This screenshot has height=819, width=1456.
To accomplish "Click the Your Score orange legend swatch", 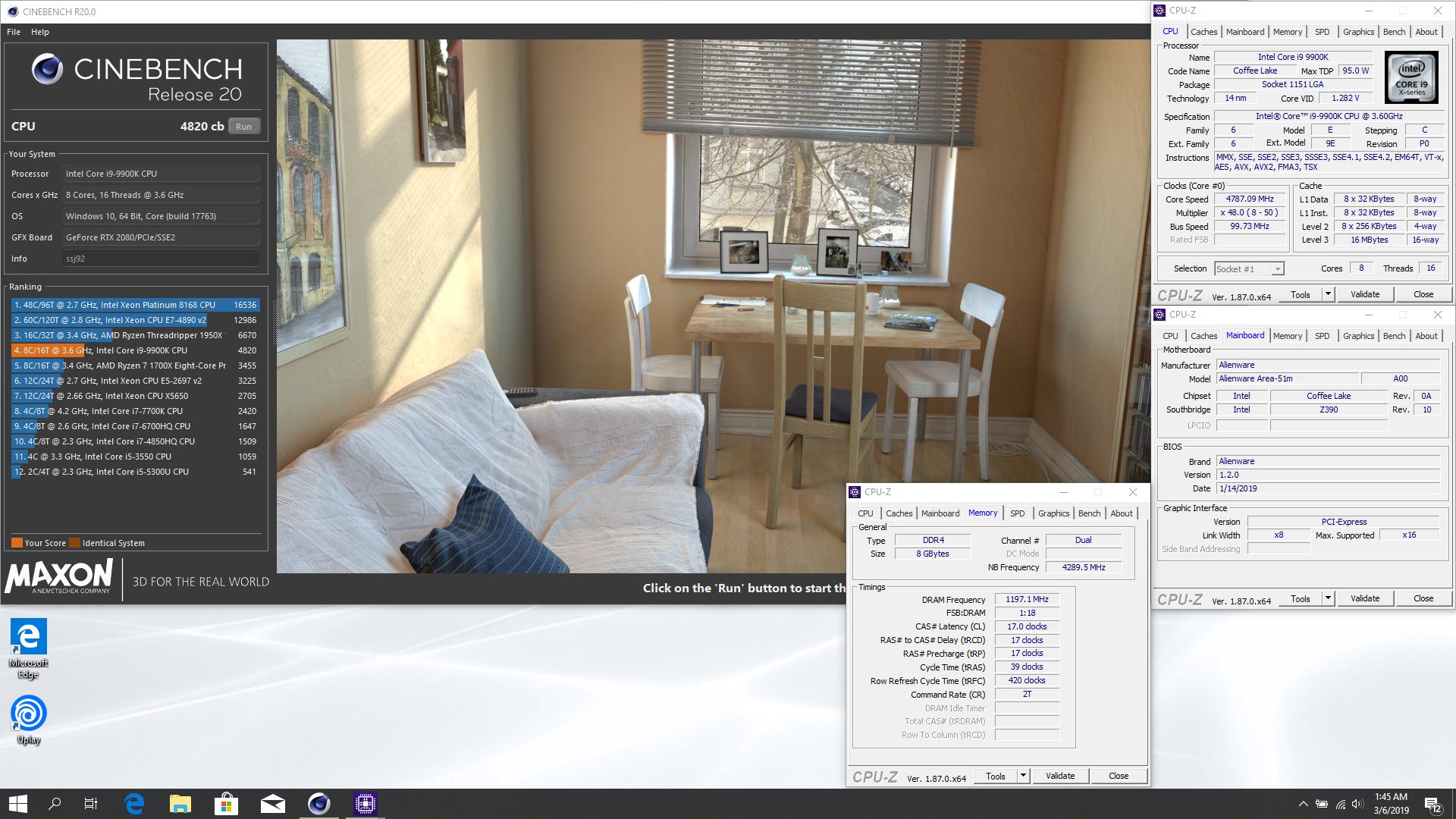I will (17, 543).
